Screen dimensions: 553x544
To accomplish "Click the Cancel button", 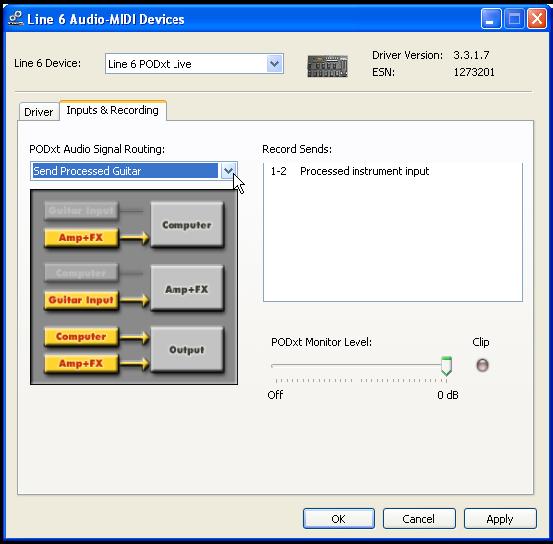I will (419, 519).
